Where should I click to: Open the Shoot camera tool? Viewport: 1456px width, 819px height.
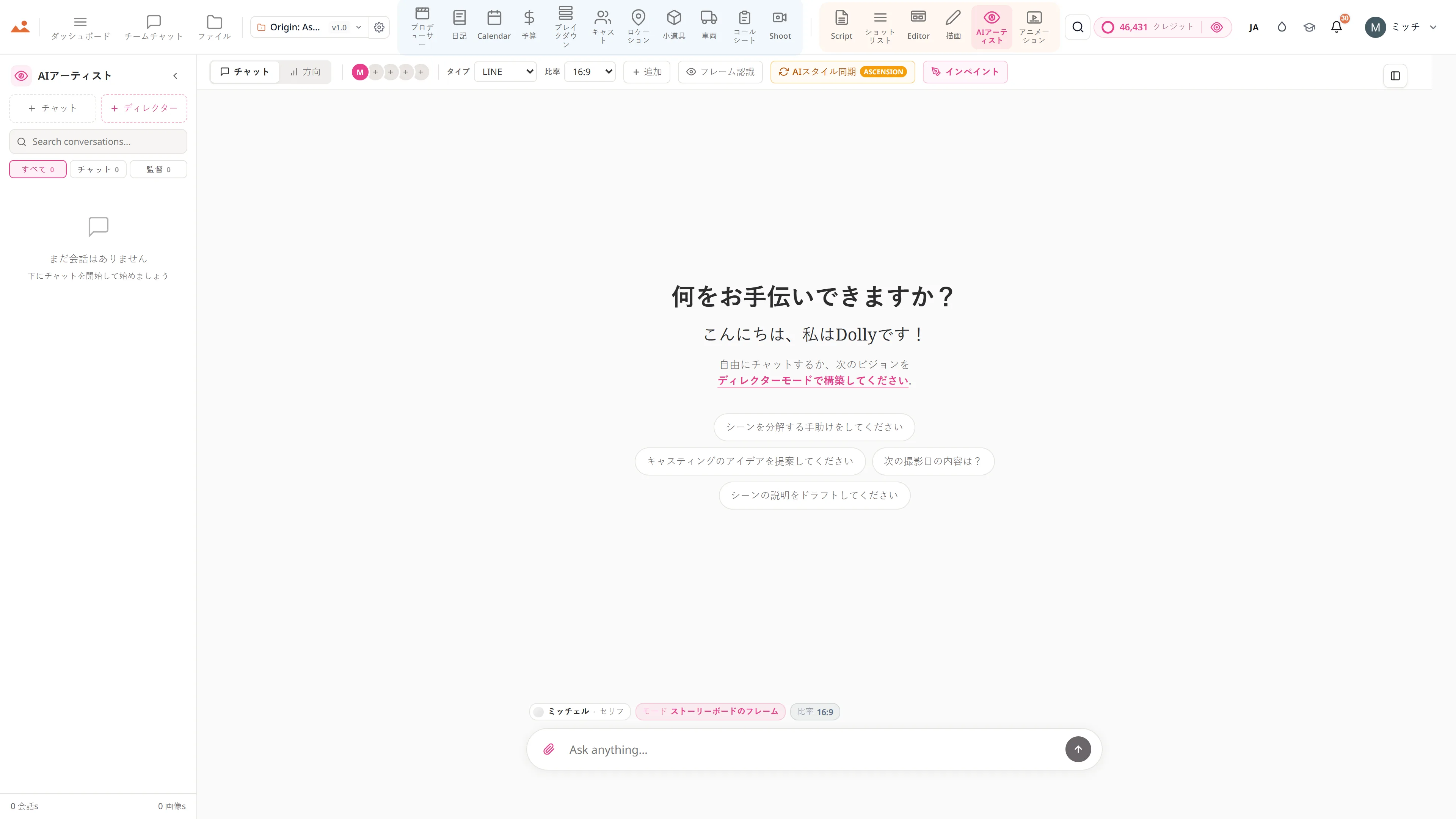(780, 27)
